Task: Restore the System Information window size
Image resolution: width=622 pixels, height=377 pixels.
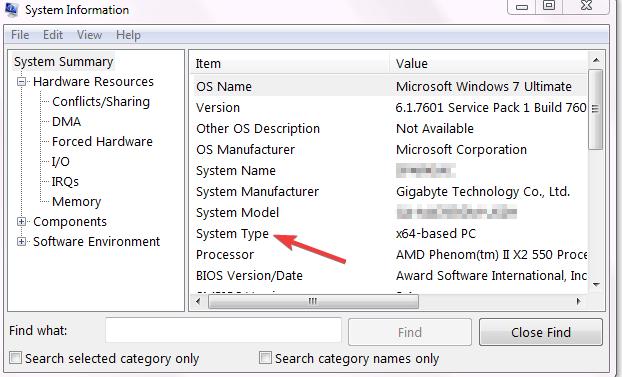Action: [549, 6]
